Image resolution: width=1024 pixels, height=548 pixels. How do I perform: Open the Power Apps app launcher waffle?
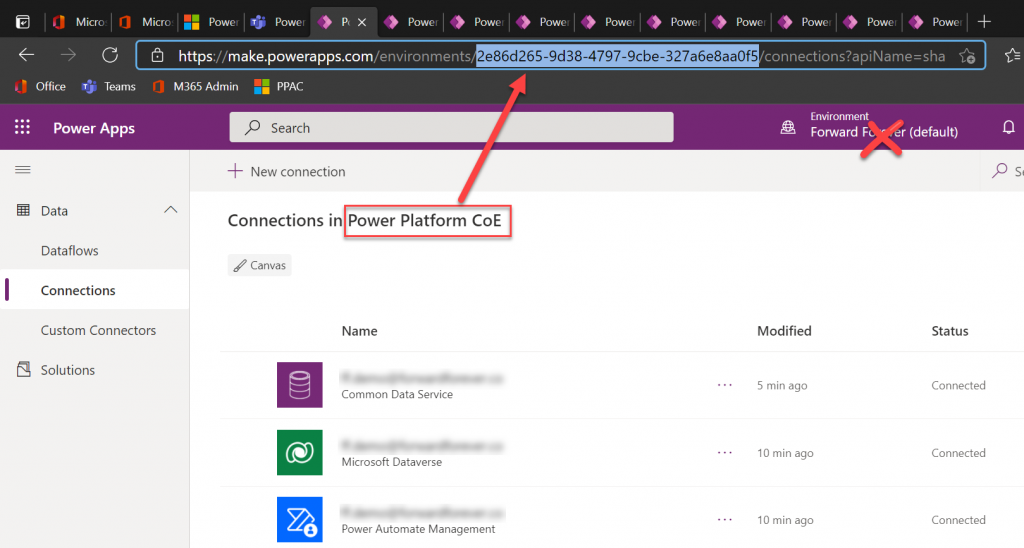coord(22,127)
